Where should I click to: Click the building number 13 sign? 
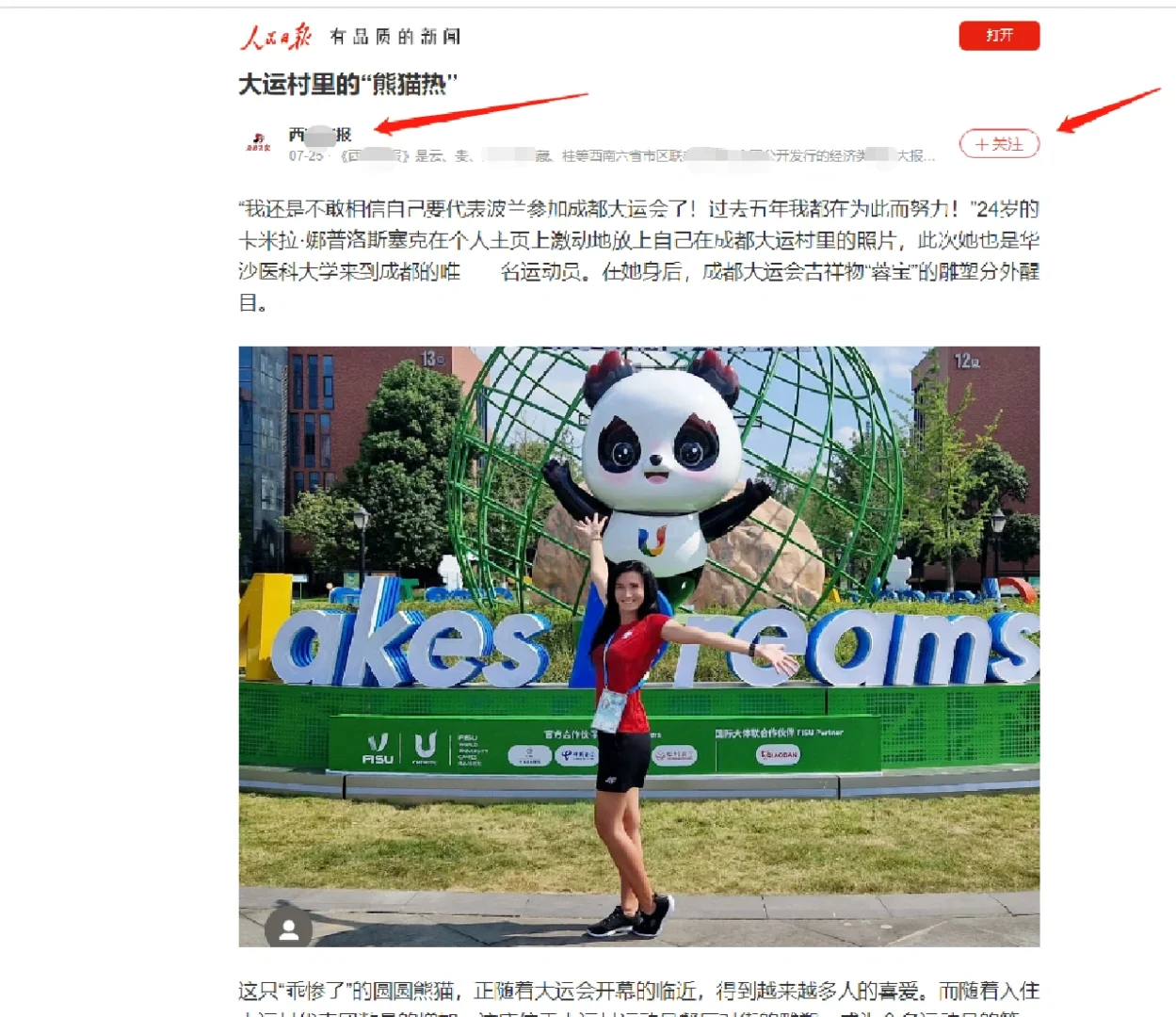pos(433,359)
